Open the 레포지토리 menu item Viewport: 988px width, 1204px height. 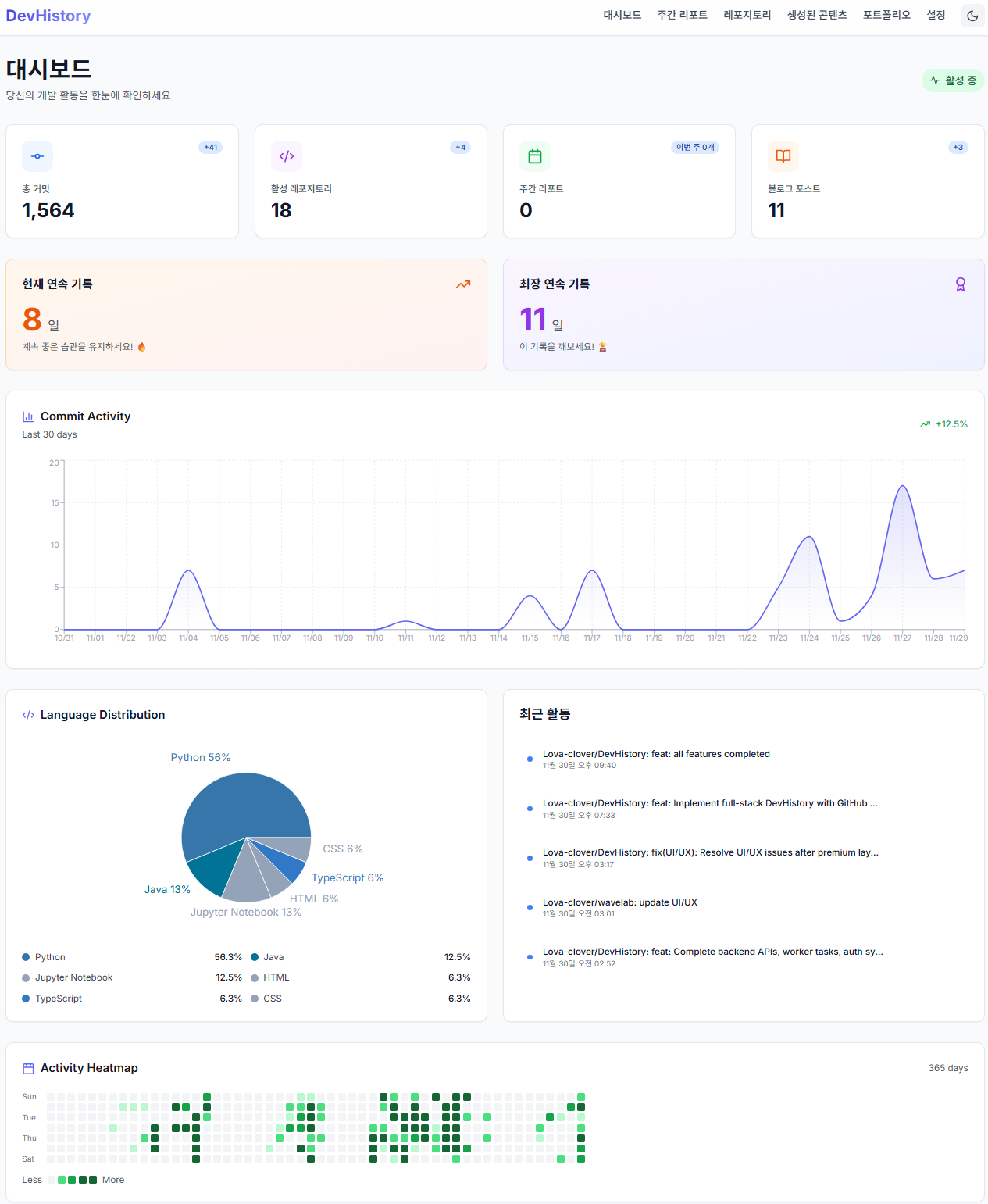[747, 15]
